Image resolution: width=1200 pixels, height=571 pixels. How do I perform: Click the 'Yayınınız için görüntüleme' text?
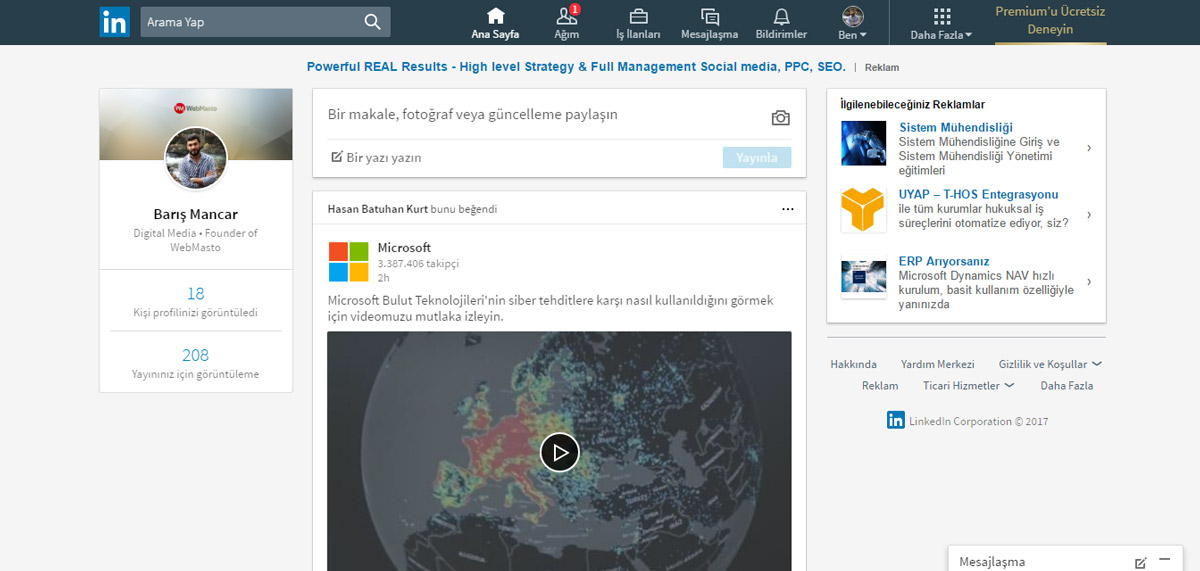click(196, 374)
